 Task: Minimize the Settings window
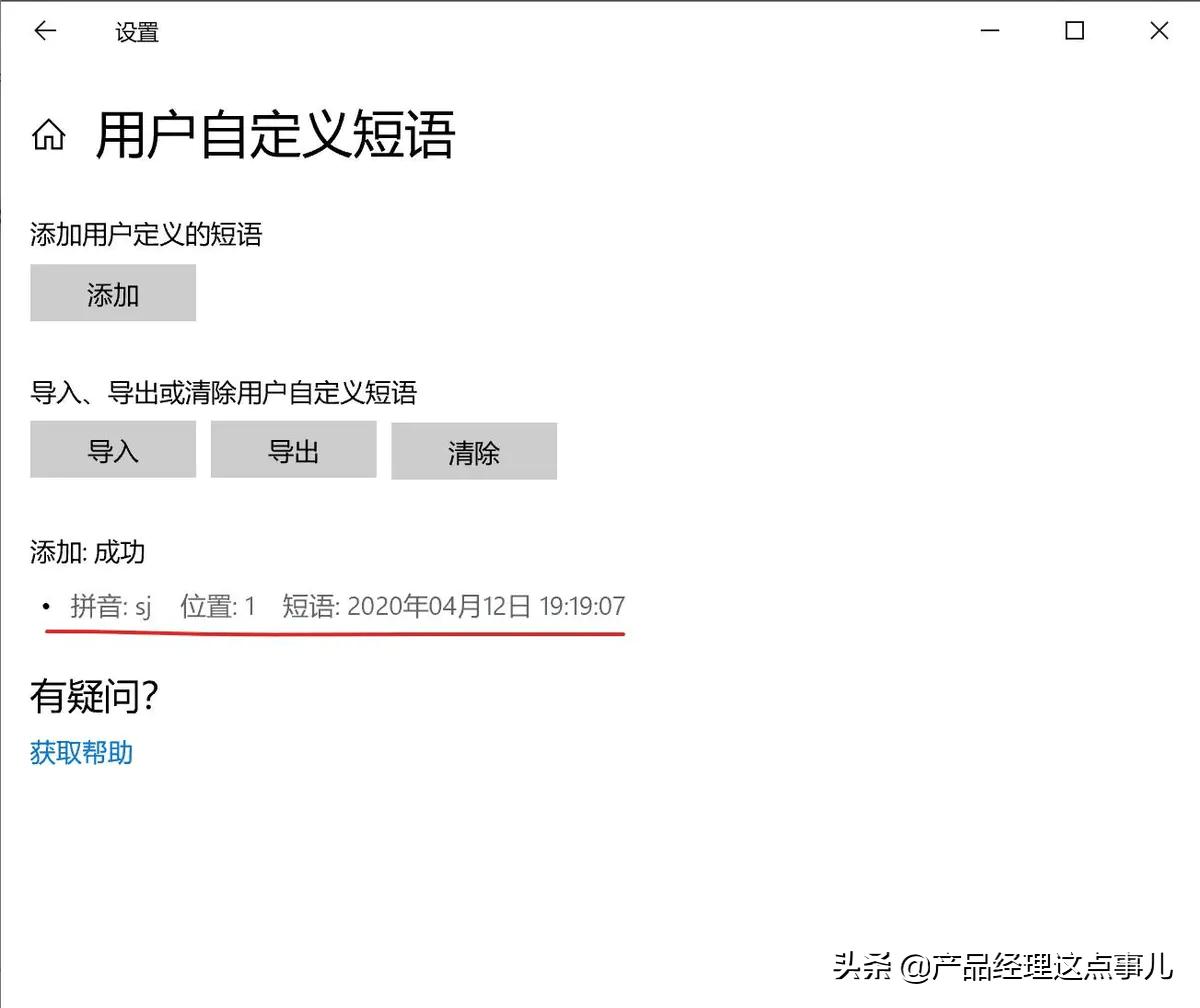990,31
